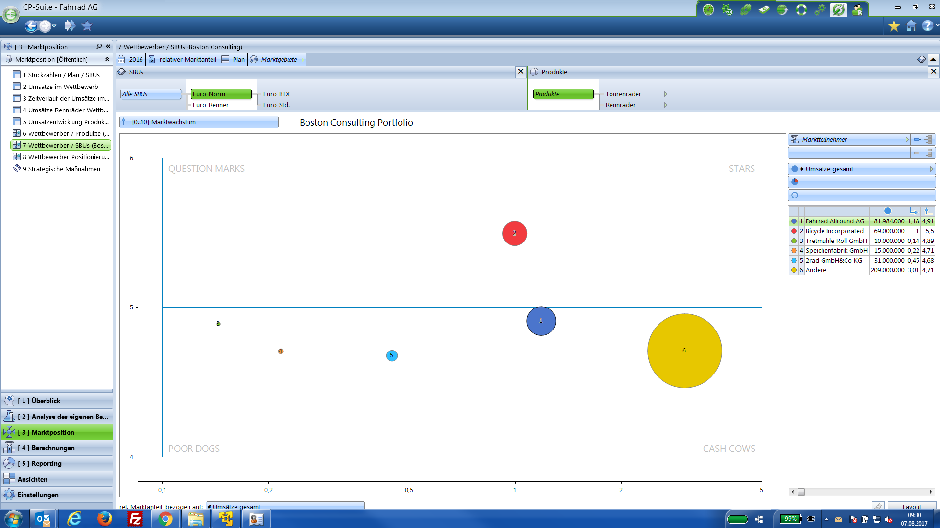The height and width of the screenshot is (528, 940).
Task: Close the SBUs filter panel
Action: point(520,72)
